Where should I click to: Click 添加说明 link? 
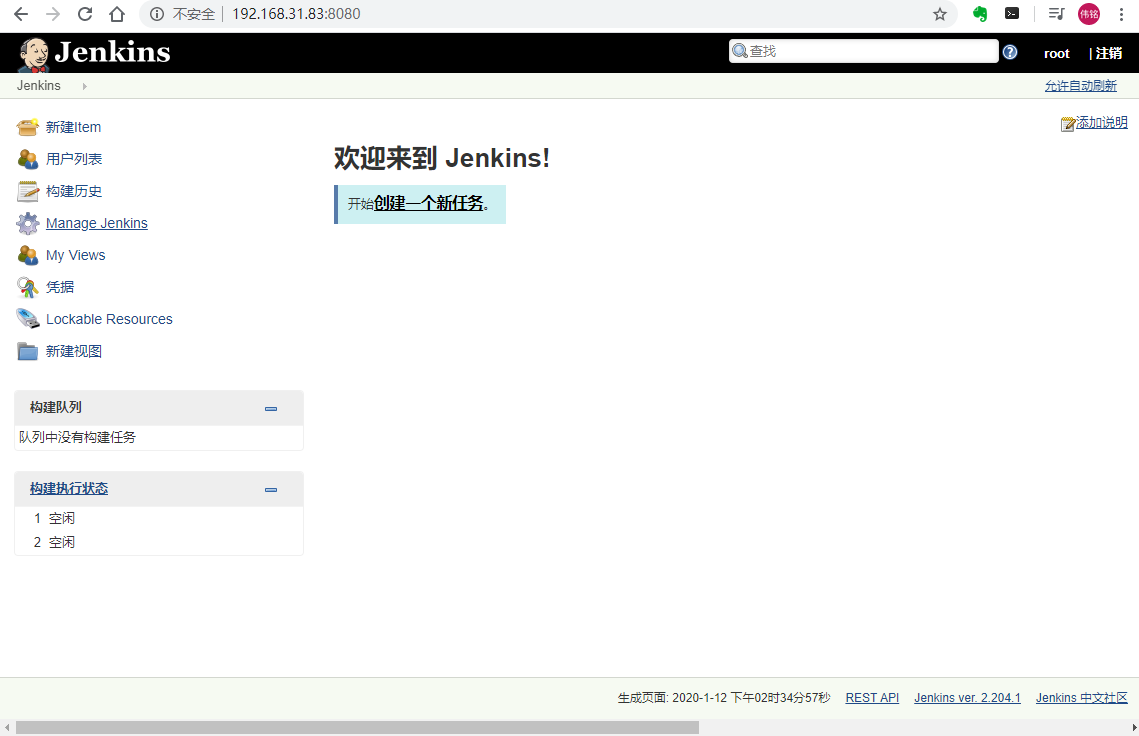pyautogui.click(x=1101, y=122)
